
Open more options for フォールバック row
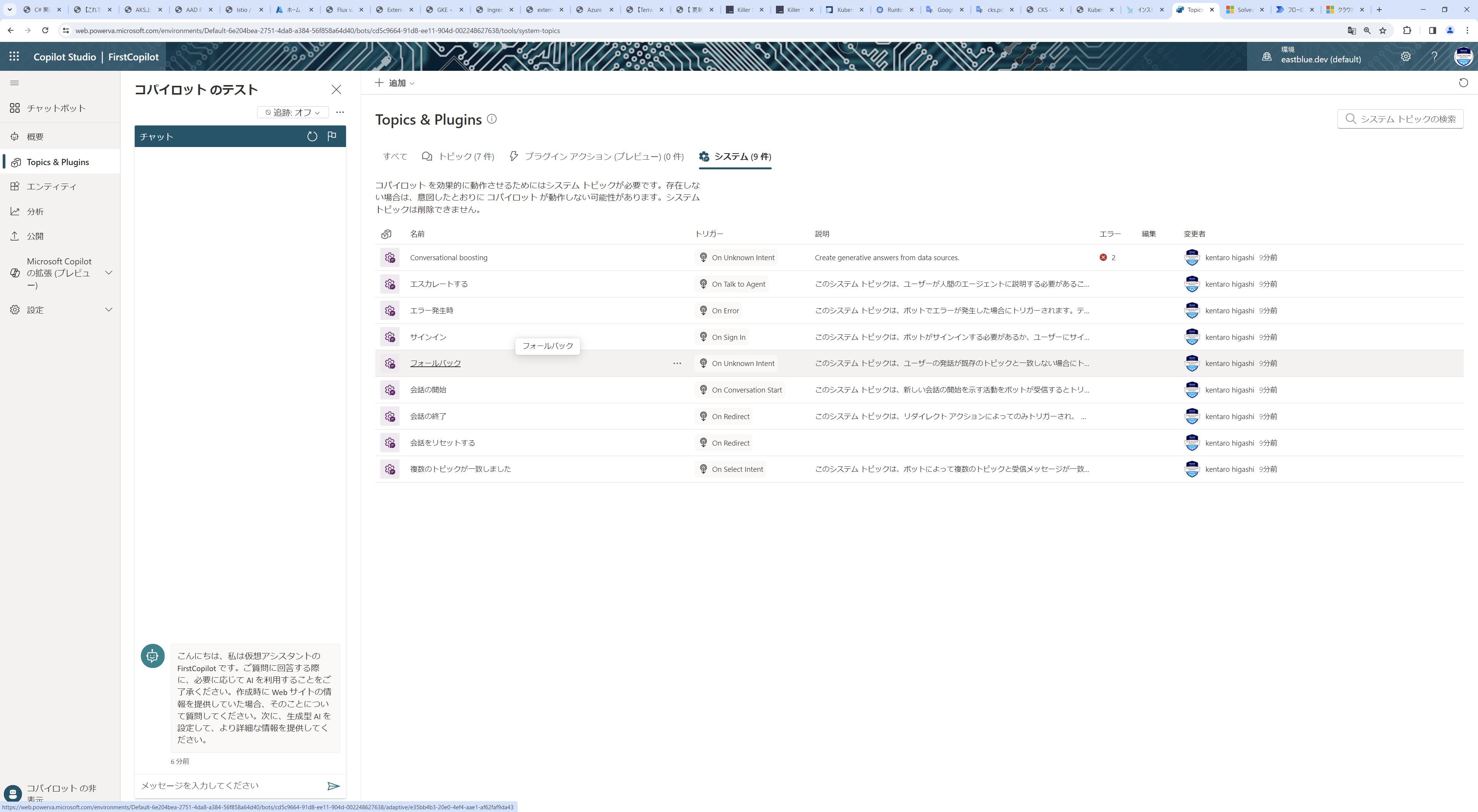677,363
